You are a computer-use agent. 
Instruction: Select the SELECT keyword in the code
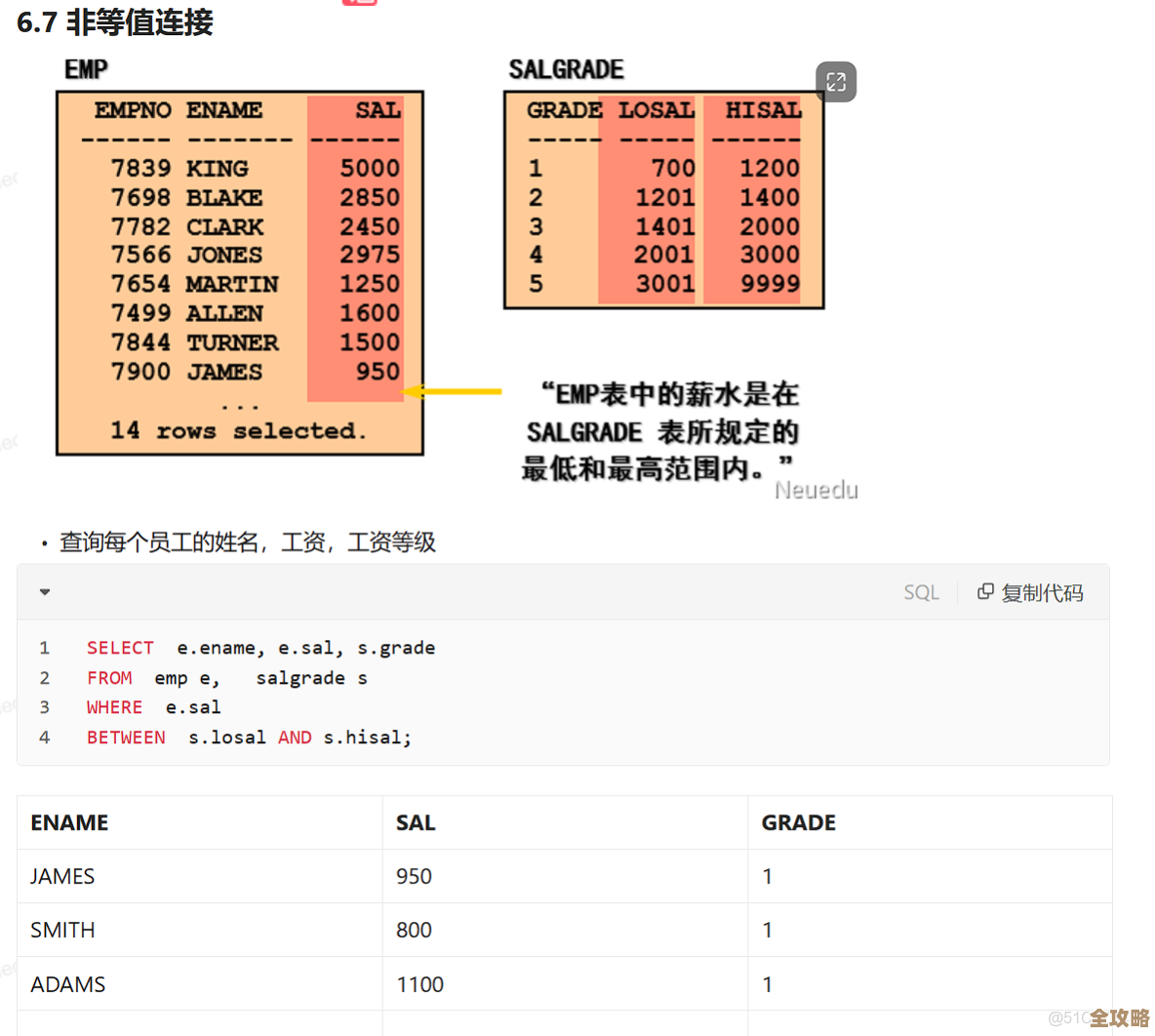(120, 648)
